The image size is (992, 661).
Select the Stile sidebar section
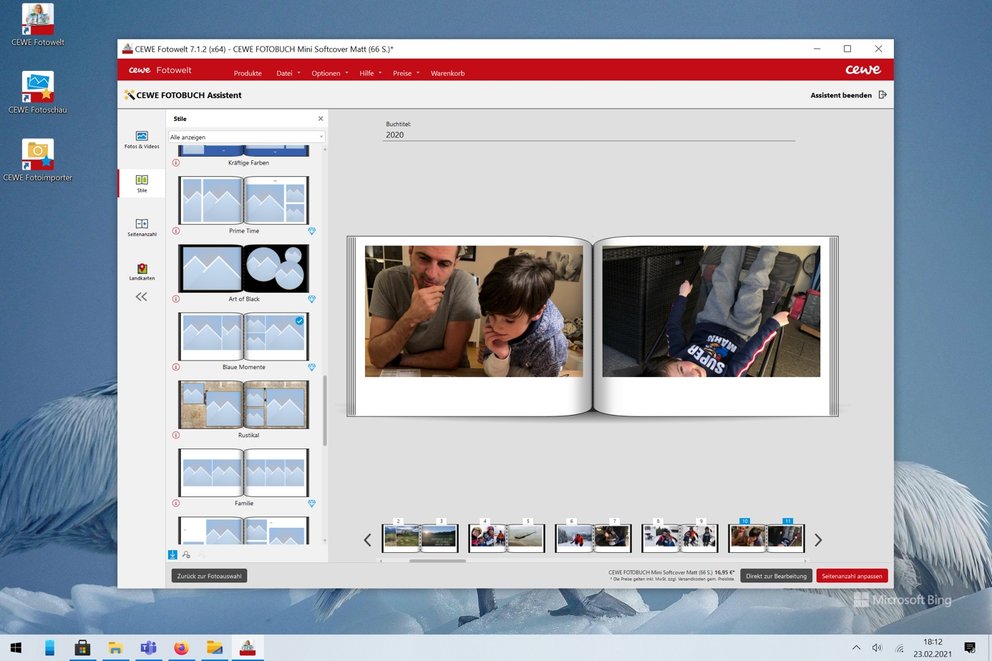(142, 183)
